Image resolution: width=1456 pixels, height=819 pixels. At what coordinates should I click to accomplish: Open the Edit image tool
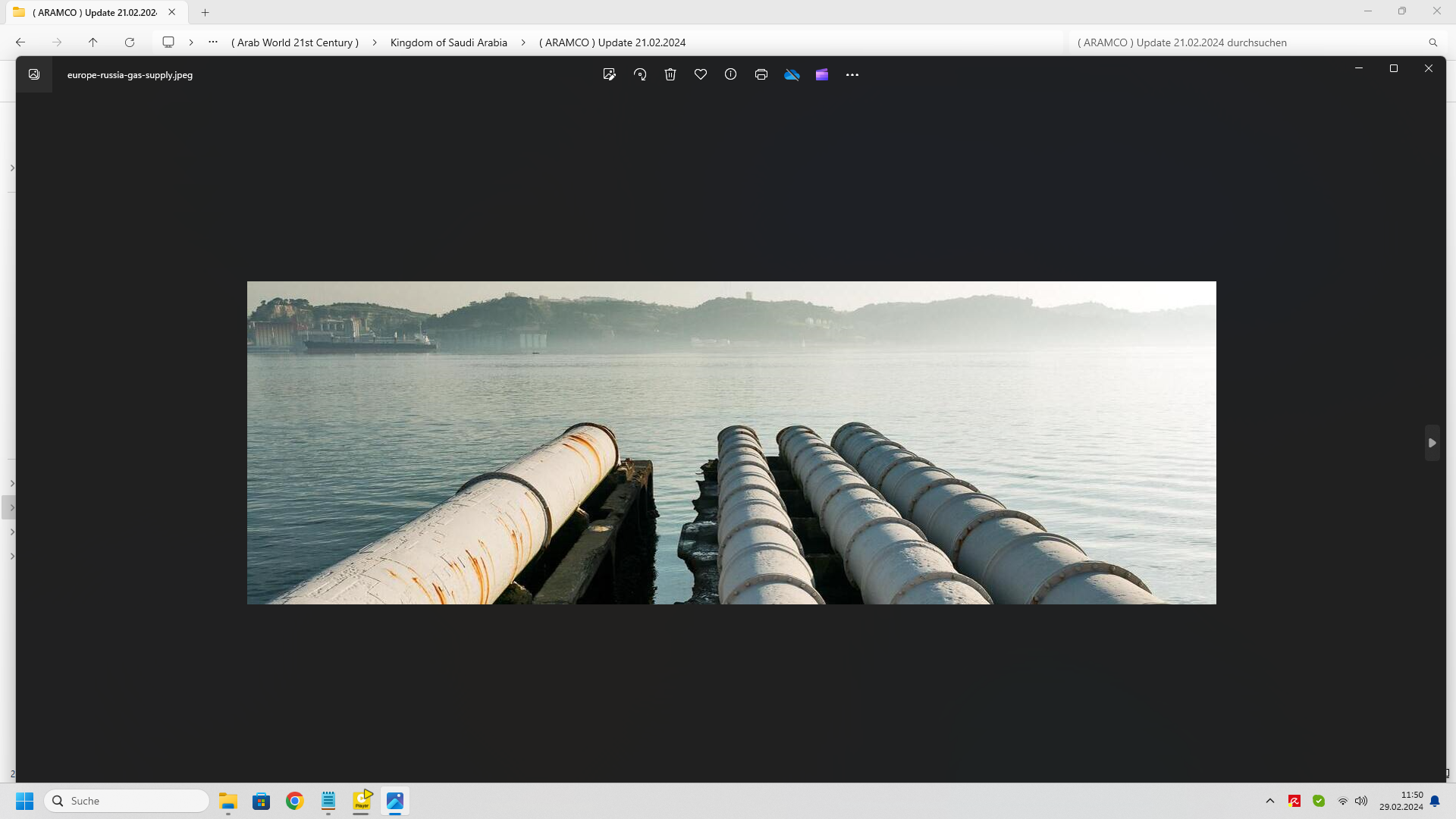609,74
